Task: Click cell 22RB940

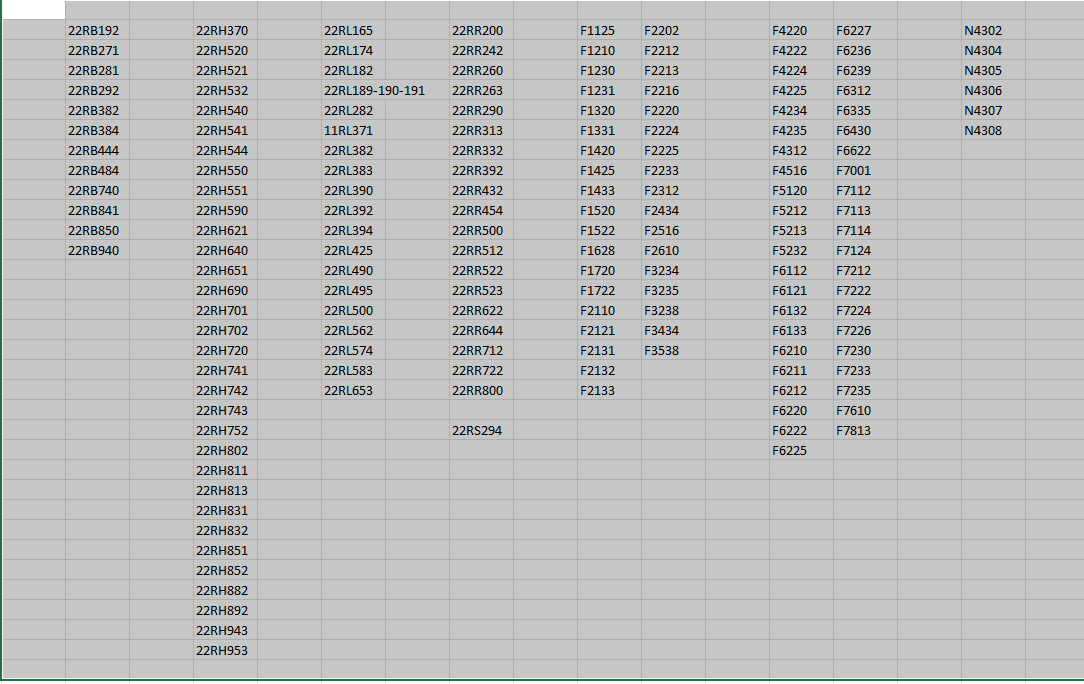Action: [x=93, y=251]
